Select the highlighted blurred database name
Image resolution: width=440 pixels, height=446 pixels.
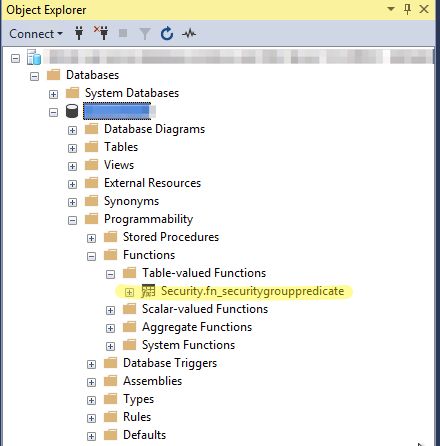pos(117,111)
